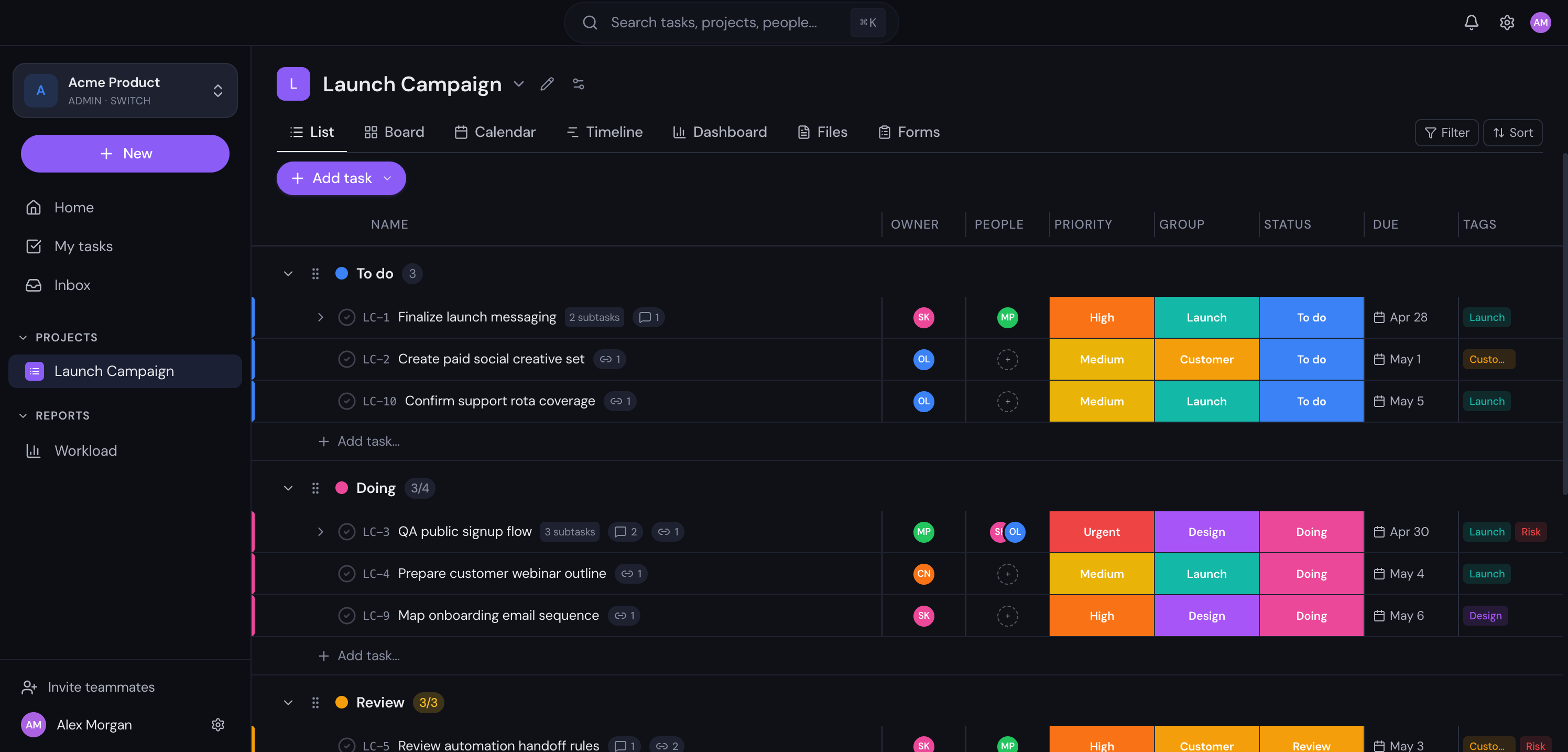Mark Prepare customer webinar outline complete
1568x752 pixels.
346,574
